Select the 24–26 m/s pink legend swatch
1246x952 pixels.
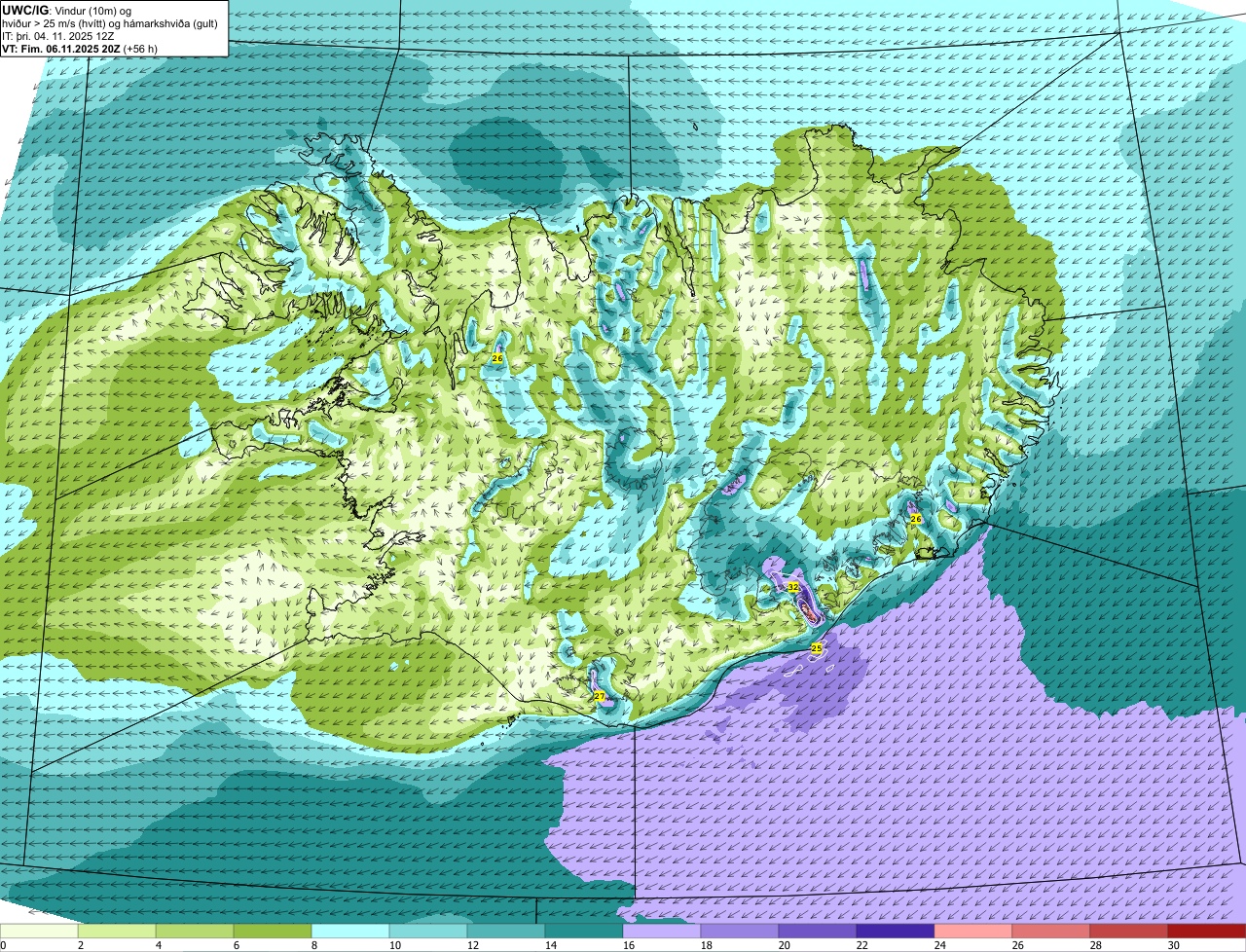[x=973, y=931]
